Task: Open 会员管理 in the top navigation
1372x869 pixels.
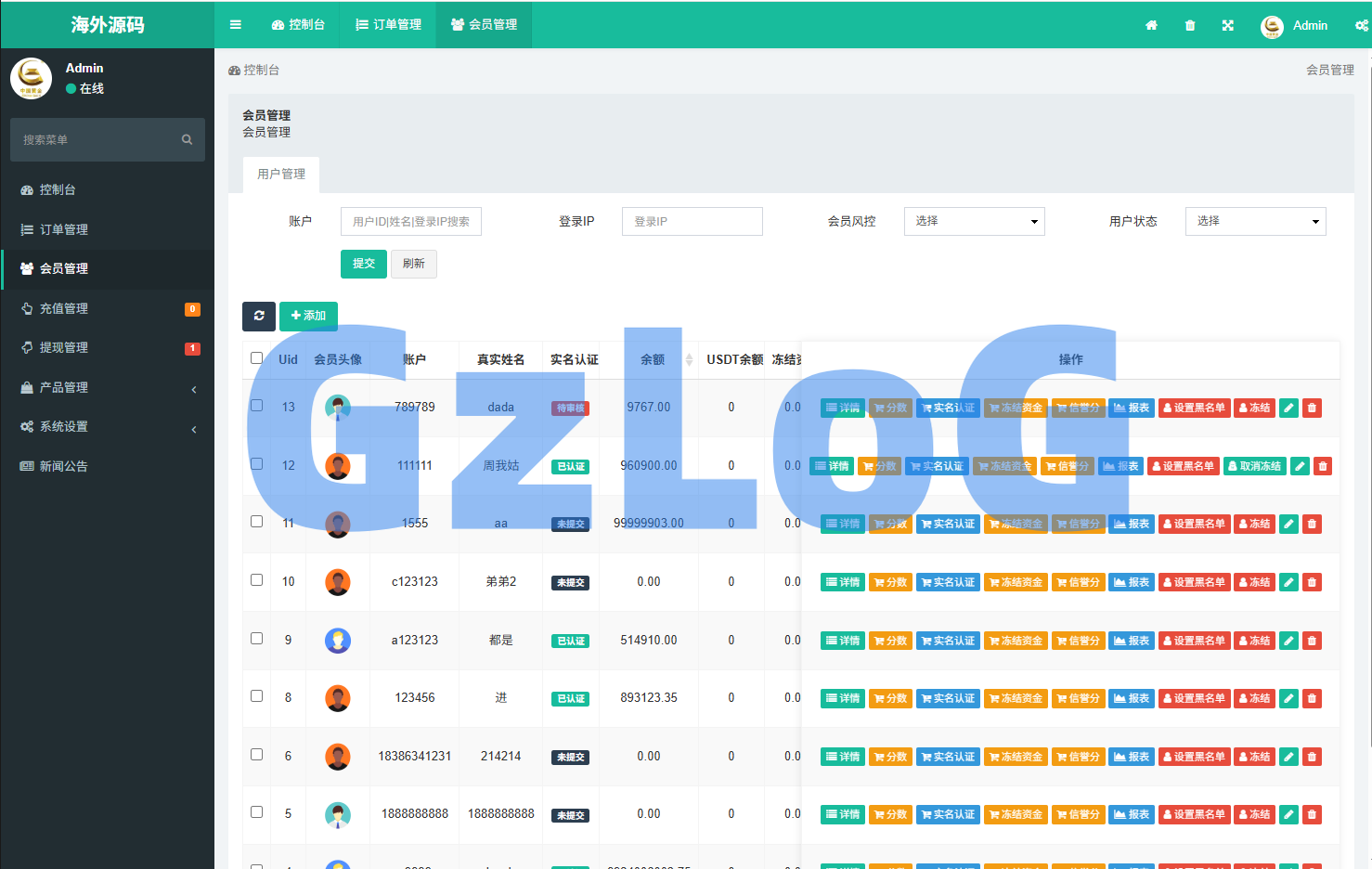Action: pyautogui.click(x=485, y=25)
